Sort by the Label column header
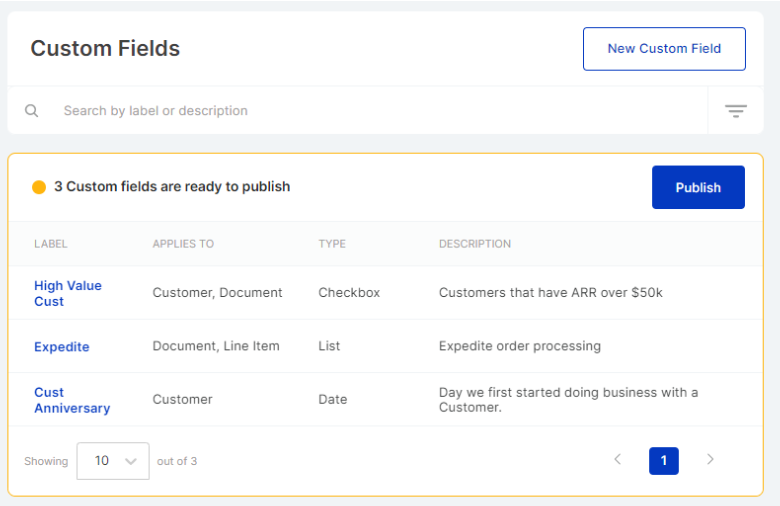Screen dimensions: 780x506 (51, 244)
